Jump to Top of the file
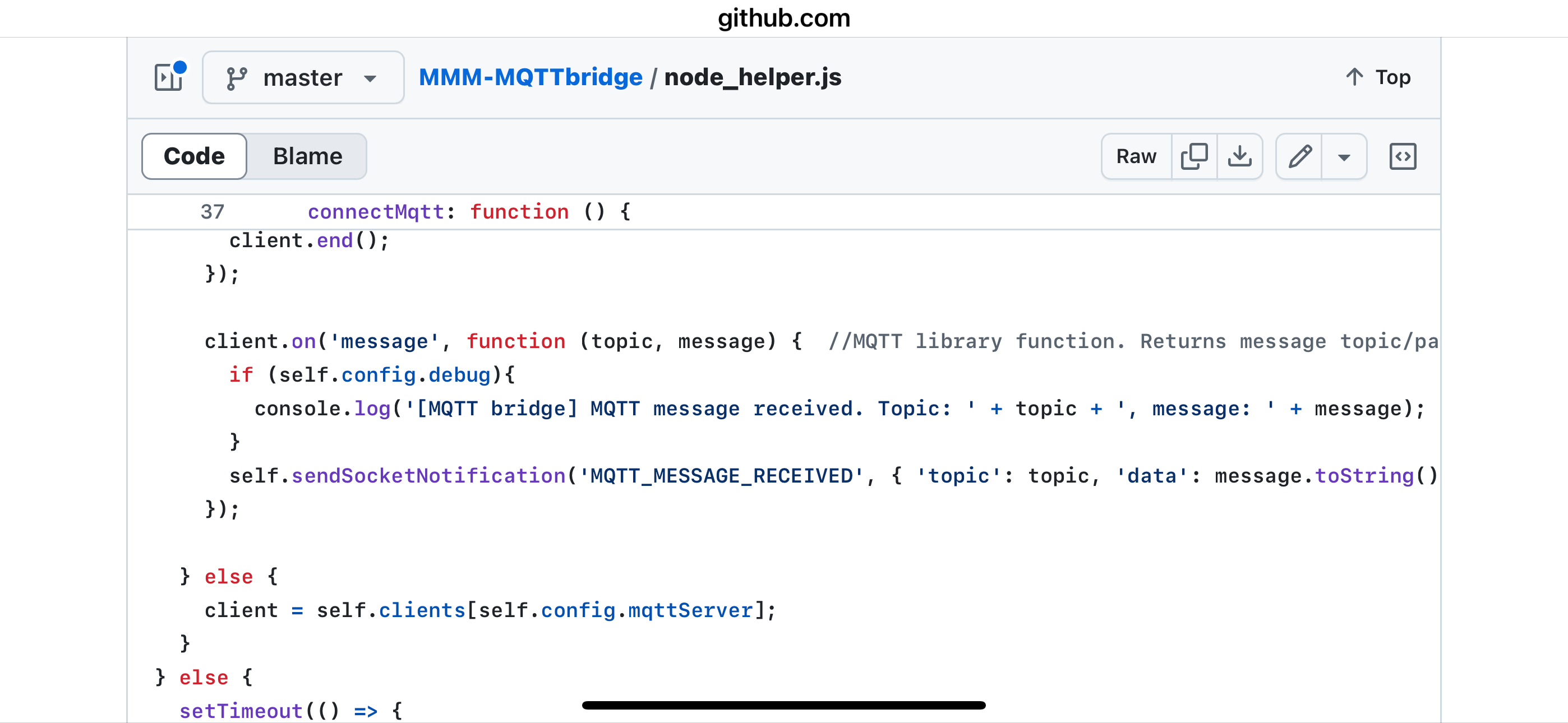 1392,77
